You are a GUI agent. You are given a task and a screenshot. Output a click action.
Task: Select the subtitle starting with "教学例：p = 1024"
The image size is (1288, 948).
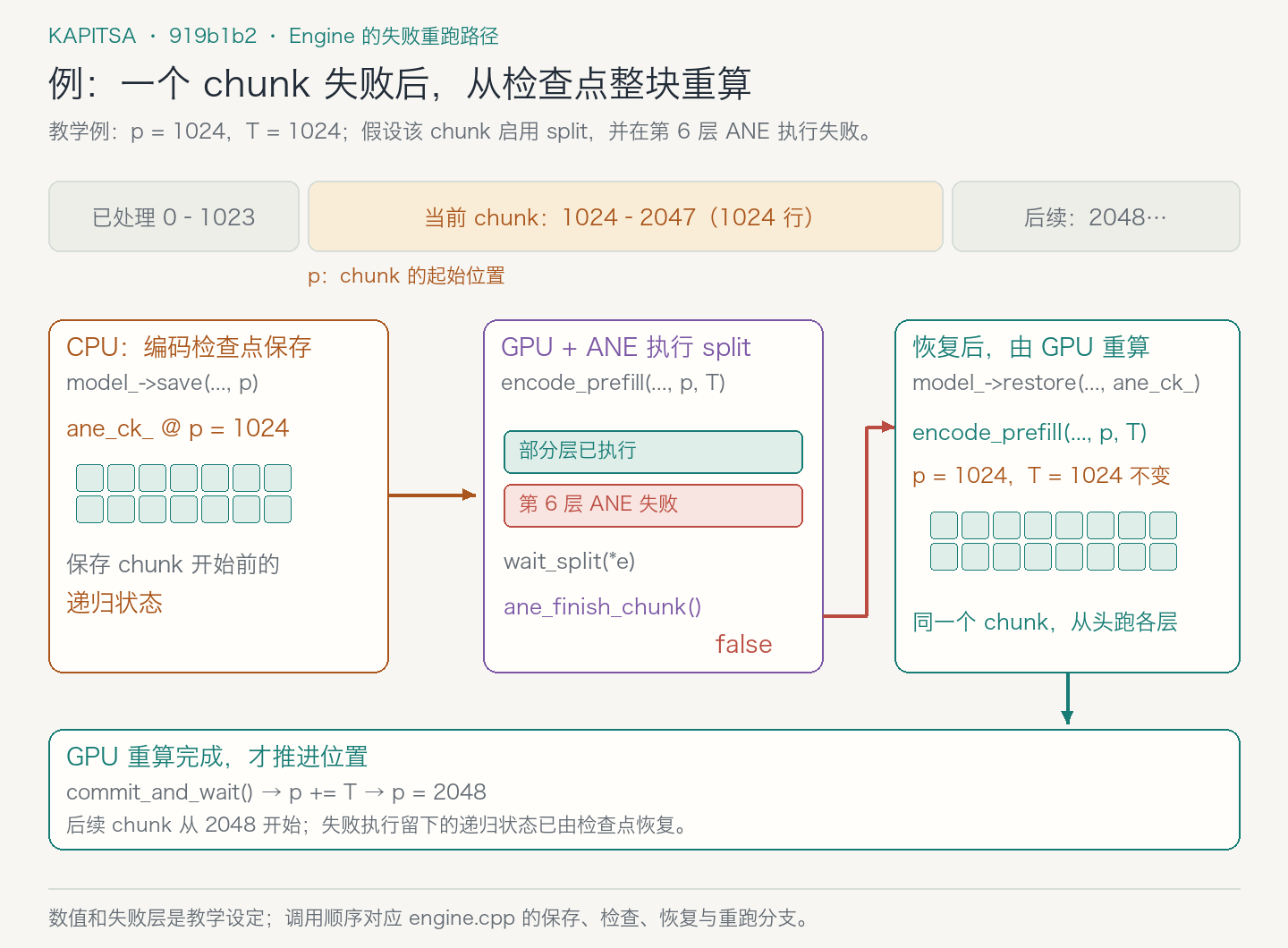click(461, 131)
